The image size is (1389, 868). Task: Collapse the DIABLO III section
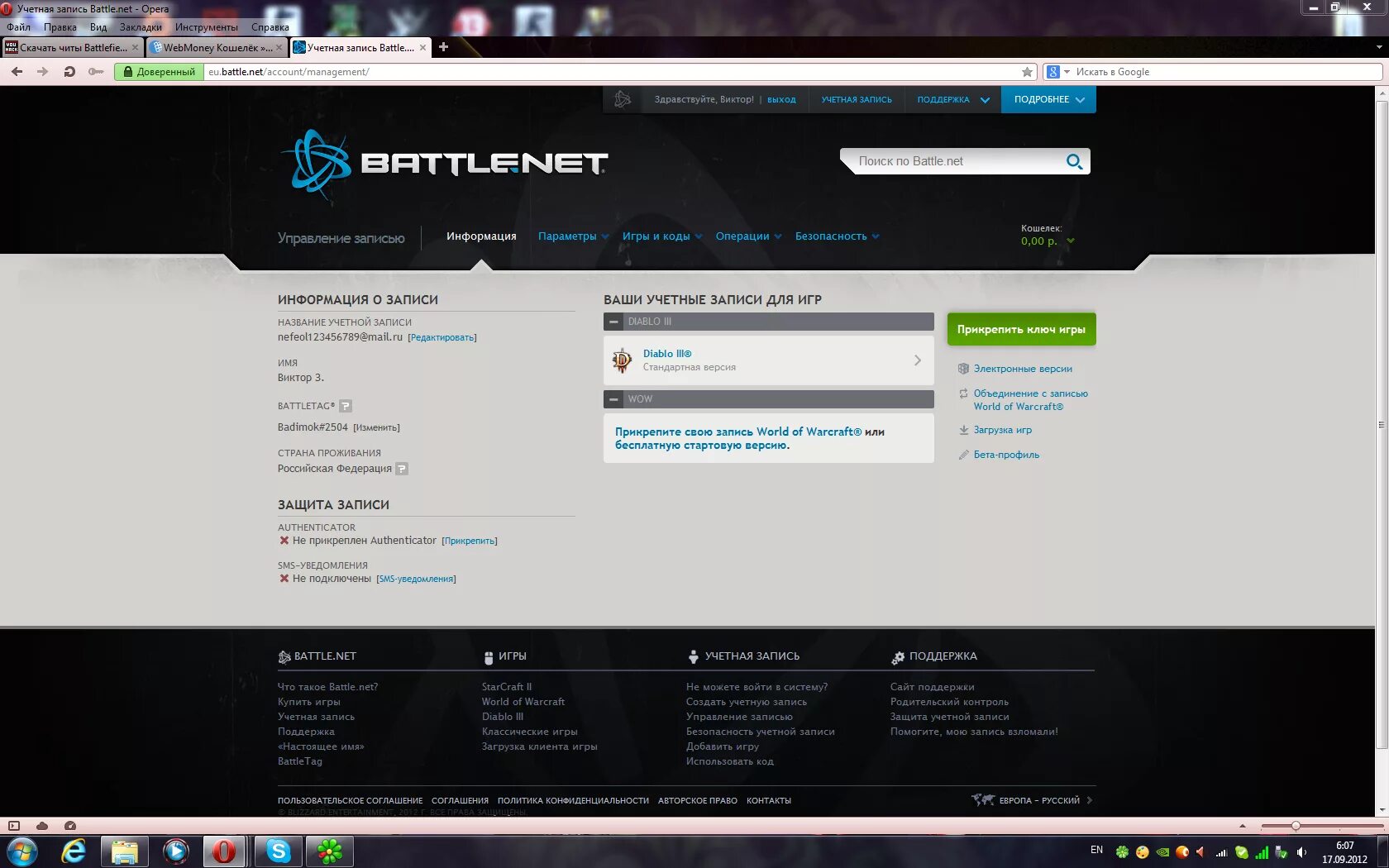coord(613,322)
